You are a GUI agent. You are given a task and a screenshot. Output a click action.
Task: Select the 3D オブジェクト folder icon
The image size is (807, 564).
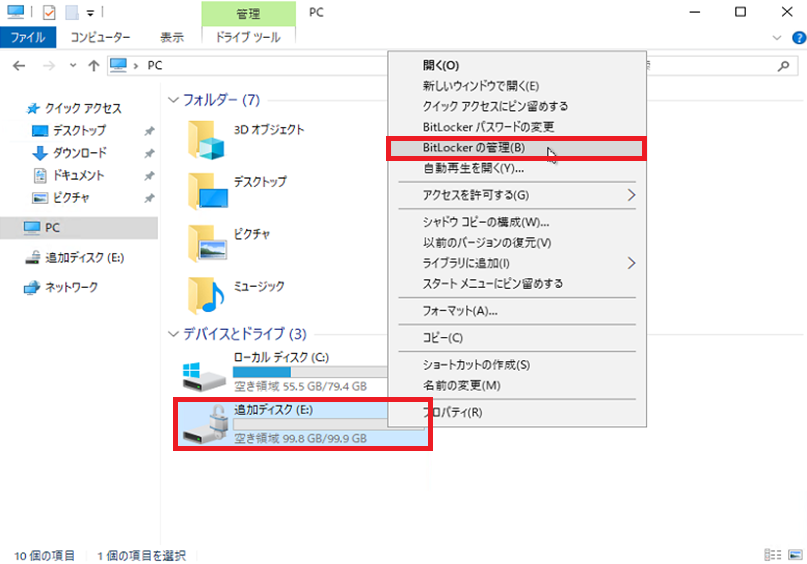tap(206, 139)
